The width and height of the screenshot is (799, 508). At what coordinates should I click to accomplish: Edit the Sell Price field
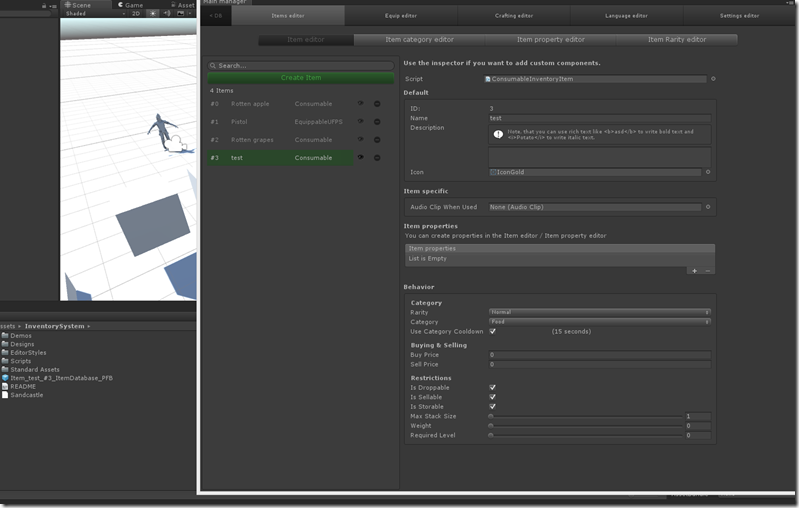tap(600, 364)
